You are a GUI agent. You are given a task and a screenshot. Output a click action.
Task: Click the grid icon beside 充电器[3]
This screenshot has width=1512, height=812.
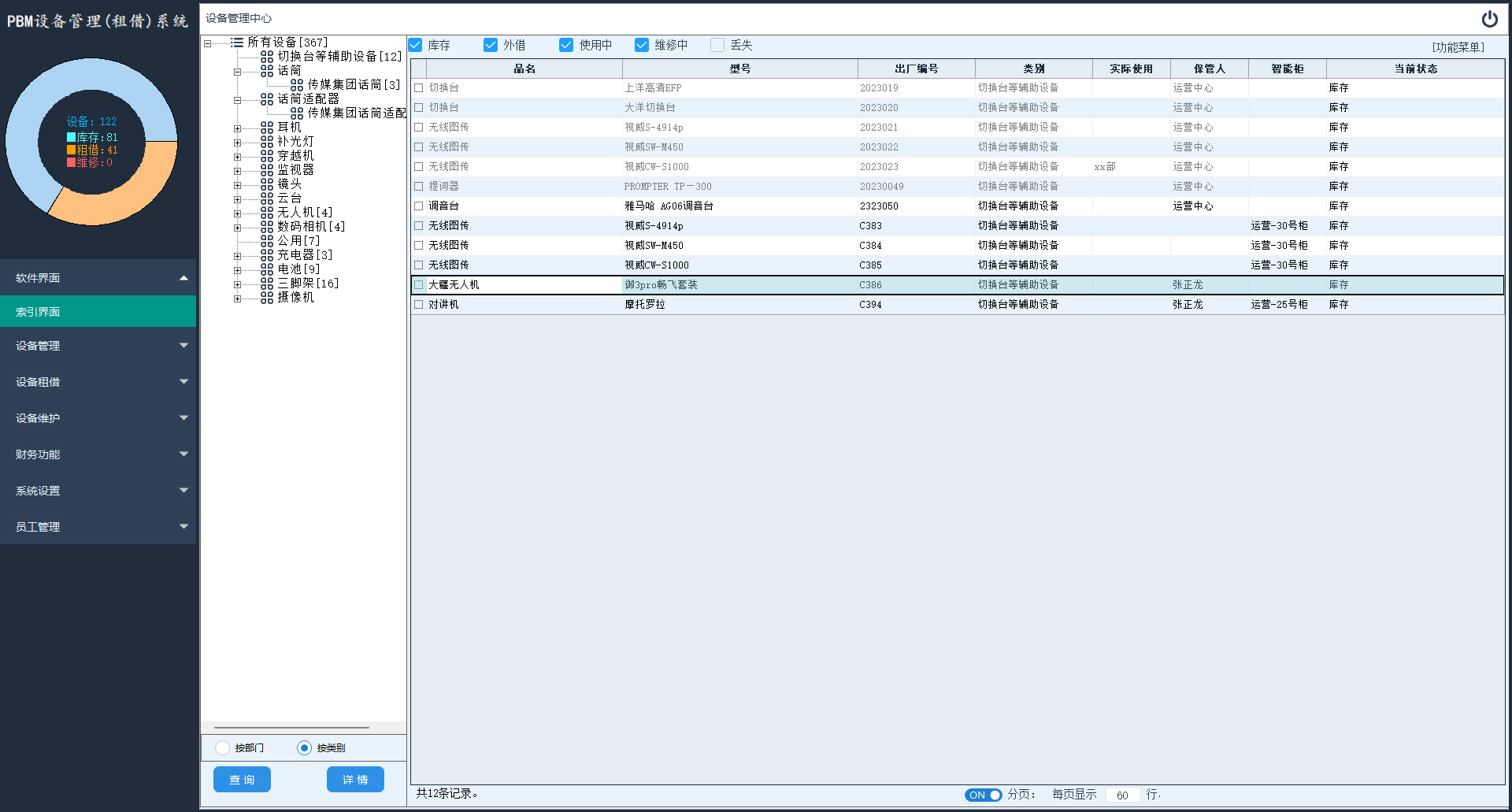[267, 255]
